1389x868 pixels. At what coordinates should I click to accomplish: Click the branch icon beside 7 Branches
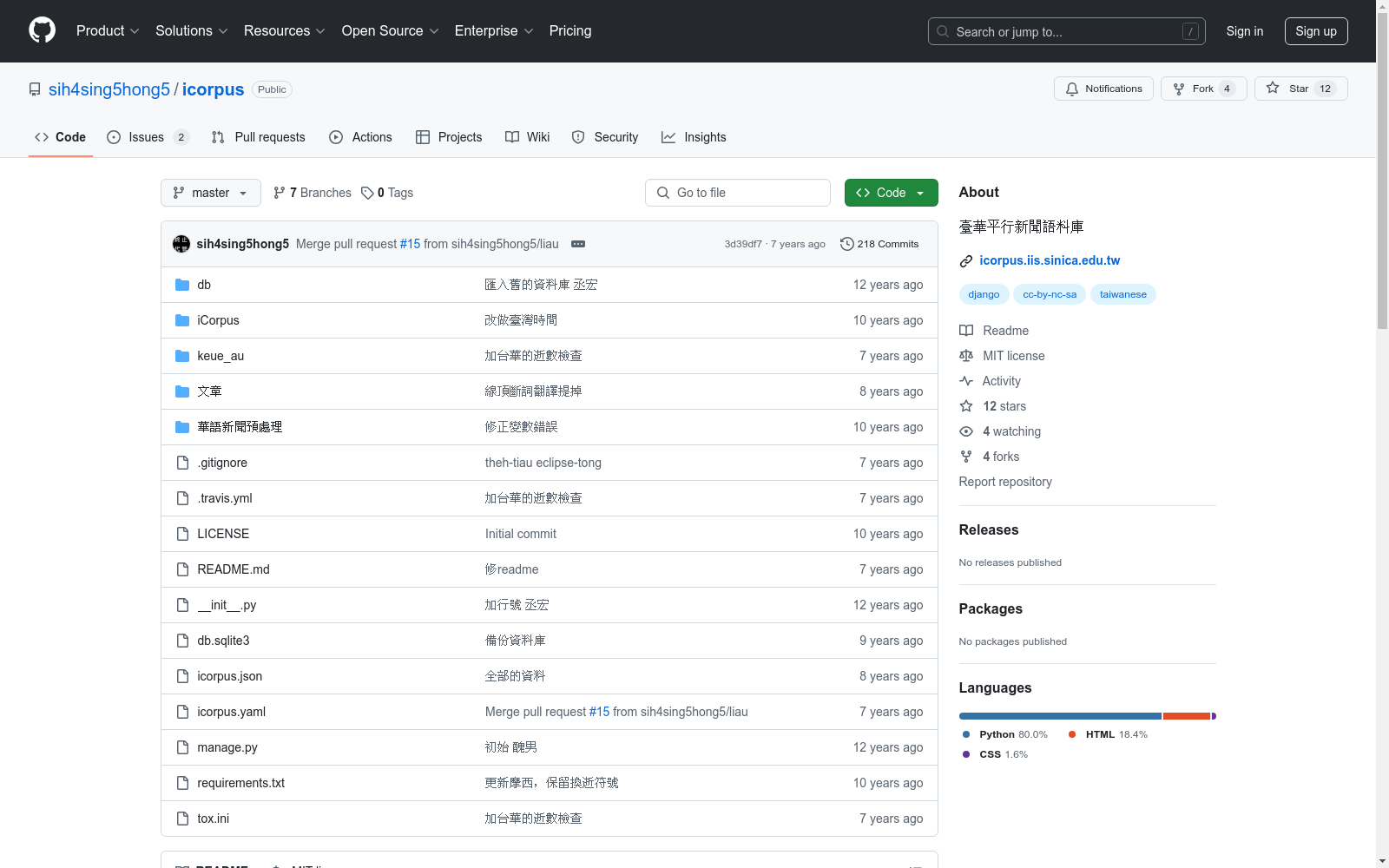point(280,193)
